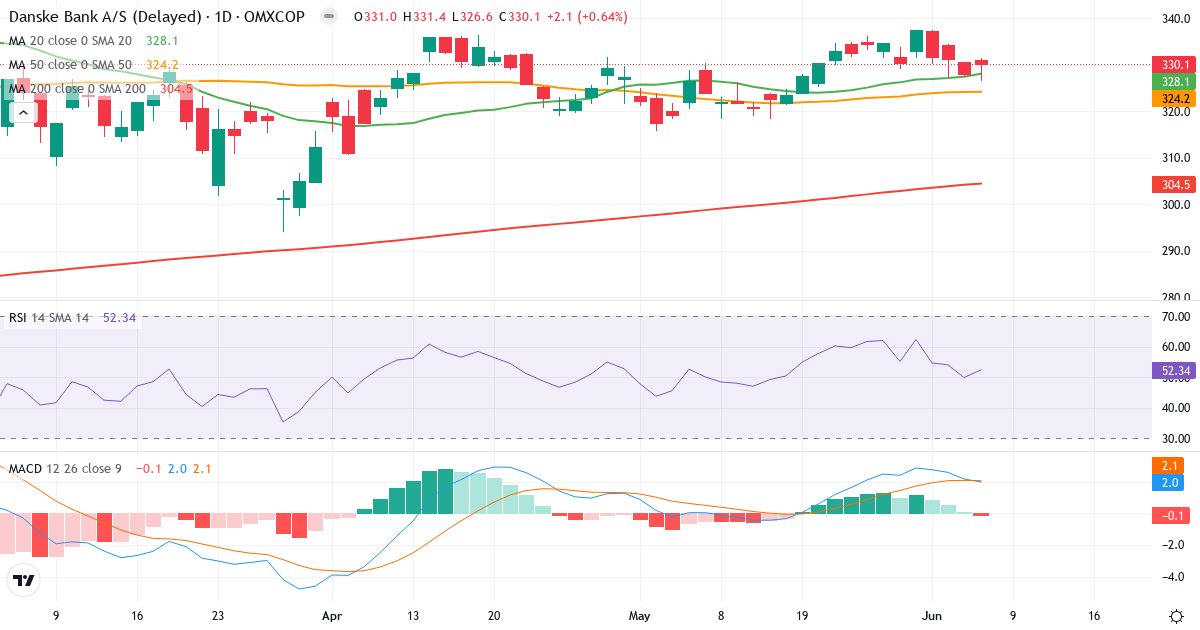Click the 19 date label on the time axis
This screenshot has width=1200, height=630.
802,617
